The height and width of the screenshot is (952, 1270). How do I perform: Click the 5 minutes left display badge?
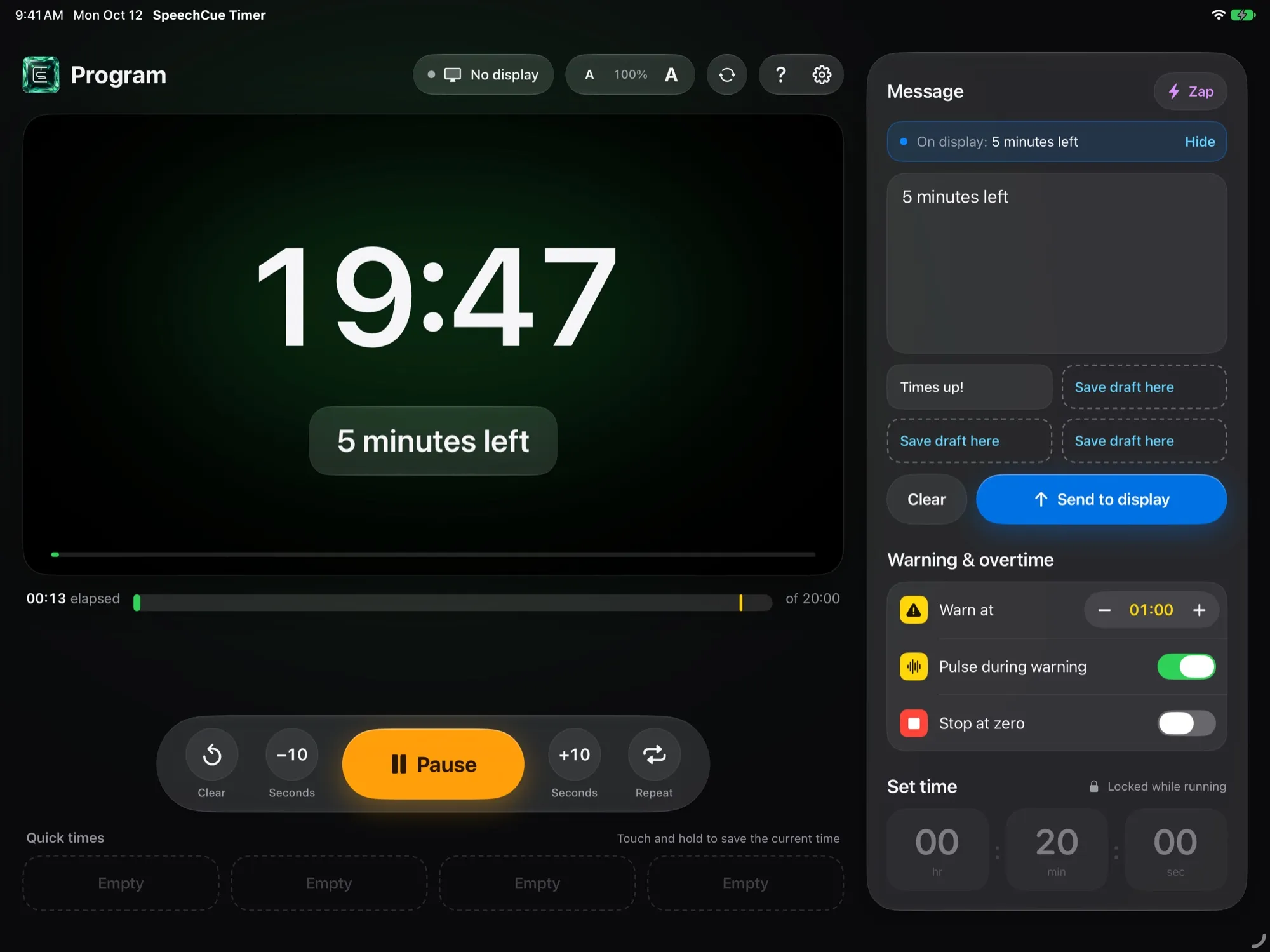(433, 441)
